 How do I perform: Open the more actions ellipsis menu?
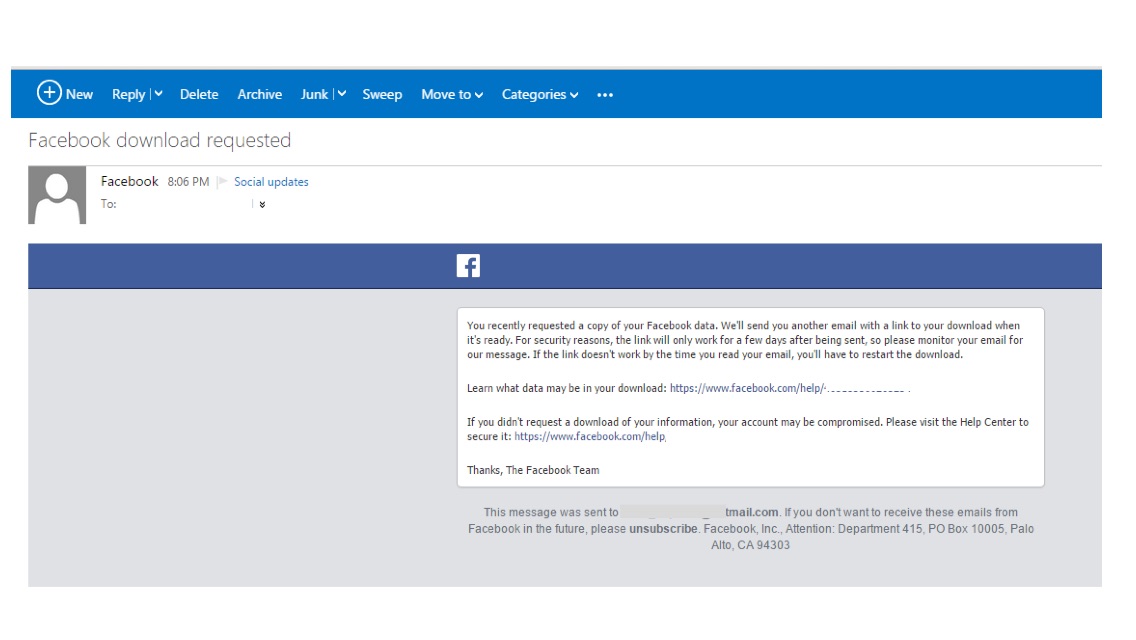coord(605,95)
